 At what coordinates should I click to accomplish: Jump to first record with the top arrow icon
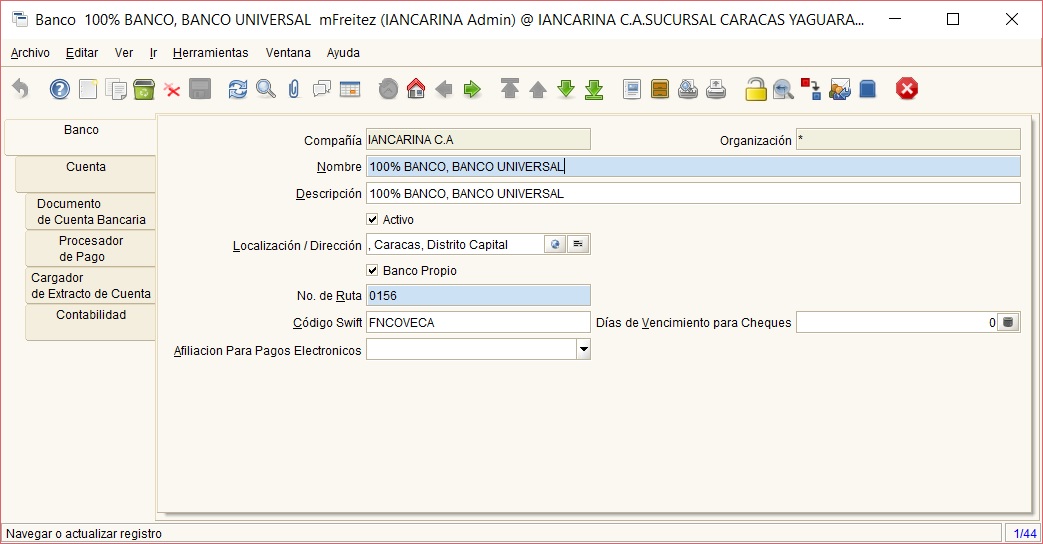point(510,88)
